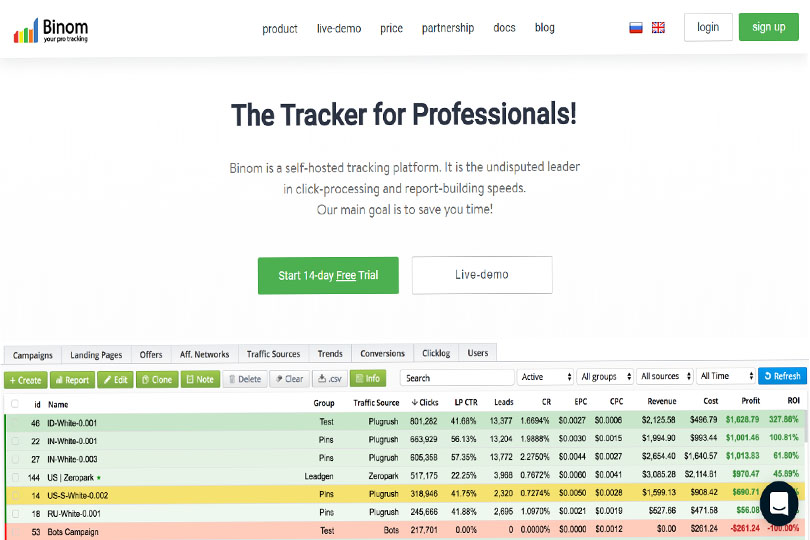
Task: Click profit value $1,628.79
Action: click(742, 419)
